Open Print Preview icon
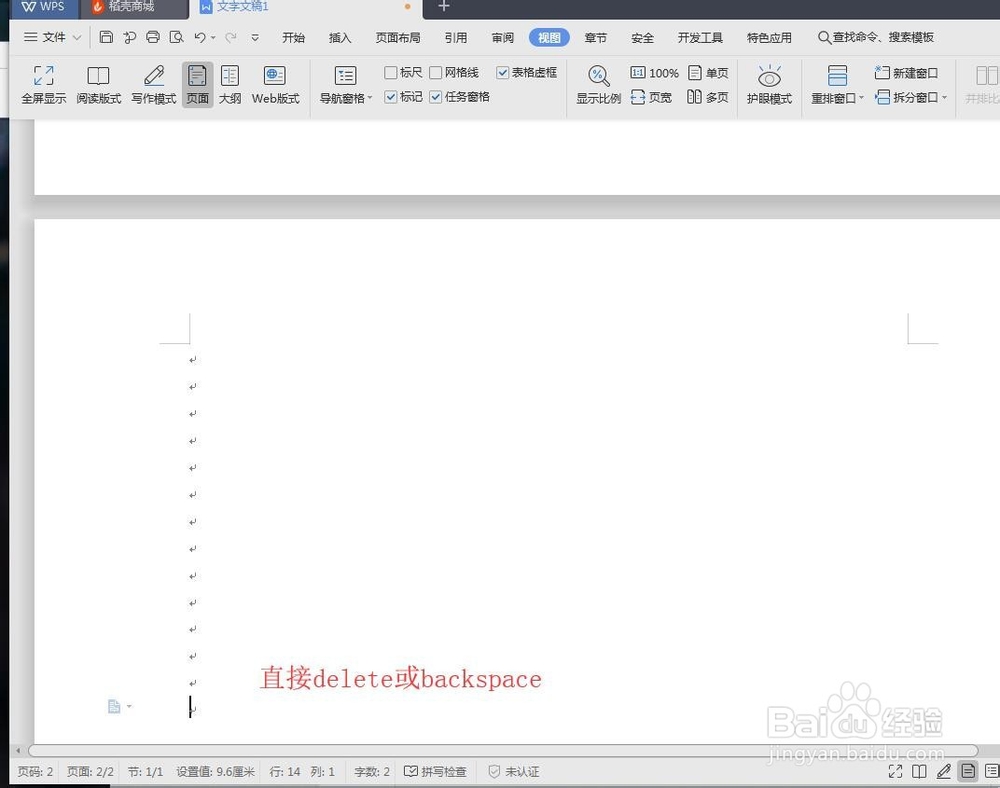1000x788 pixels. [x=177, y=37]
